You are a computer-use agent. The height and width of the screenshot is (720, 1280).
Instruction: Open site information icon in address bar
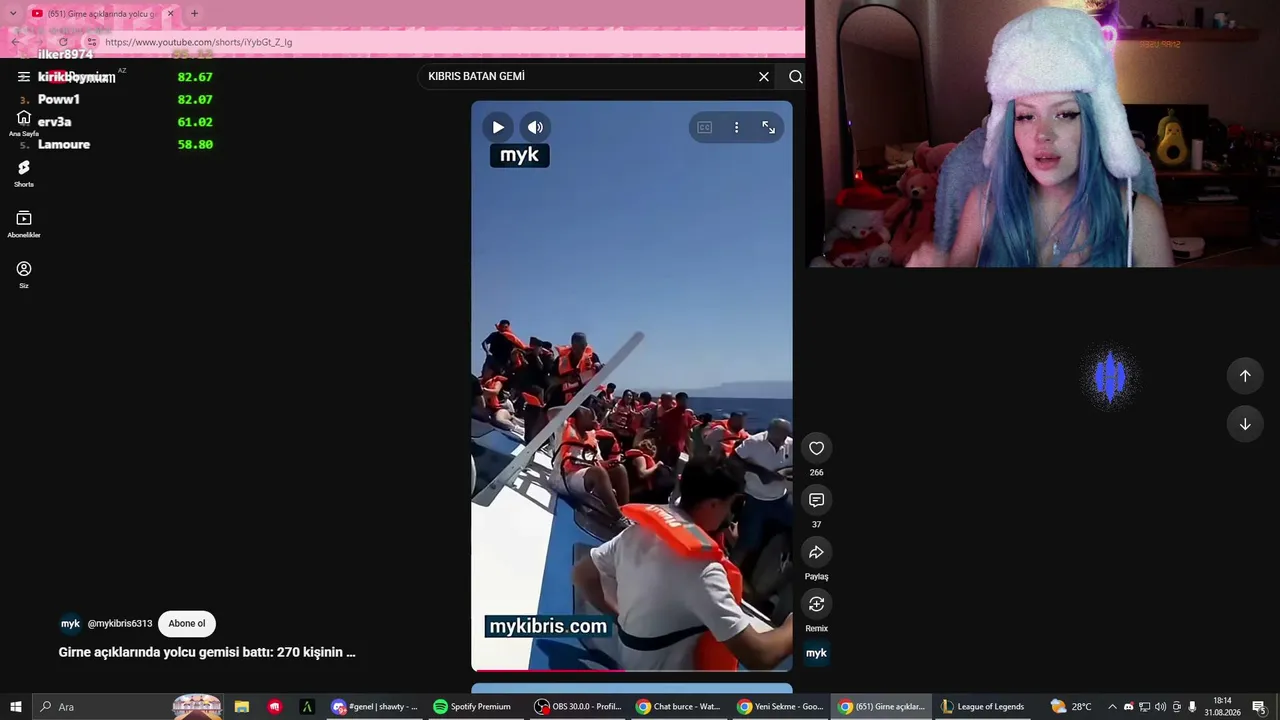point(91,42)
